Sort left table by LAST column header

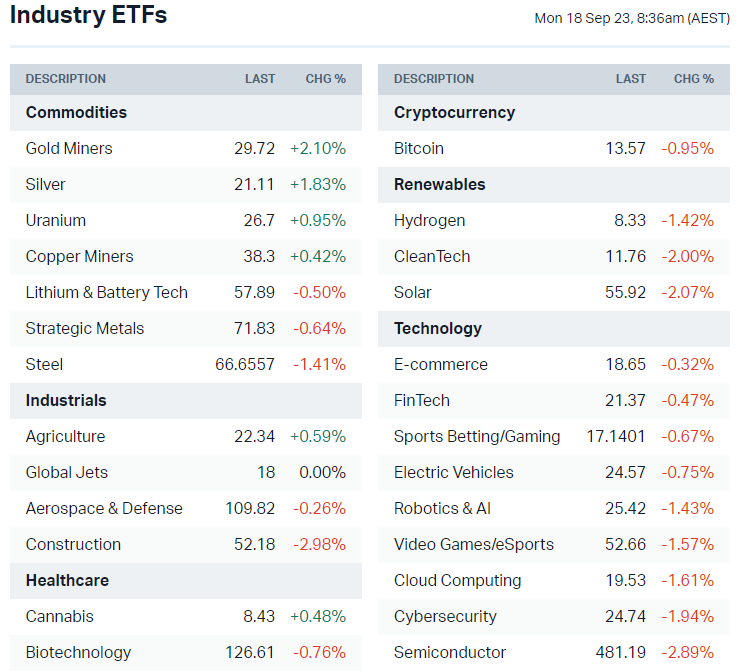260,79
